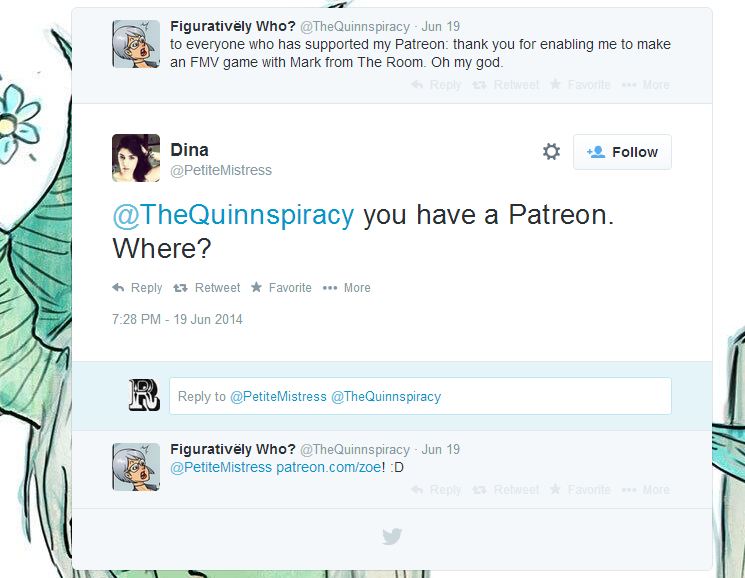Retweet Dina's tweet about Patreon
Viewport: 745px width, 578px height.
tap(207, 288)
